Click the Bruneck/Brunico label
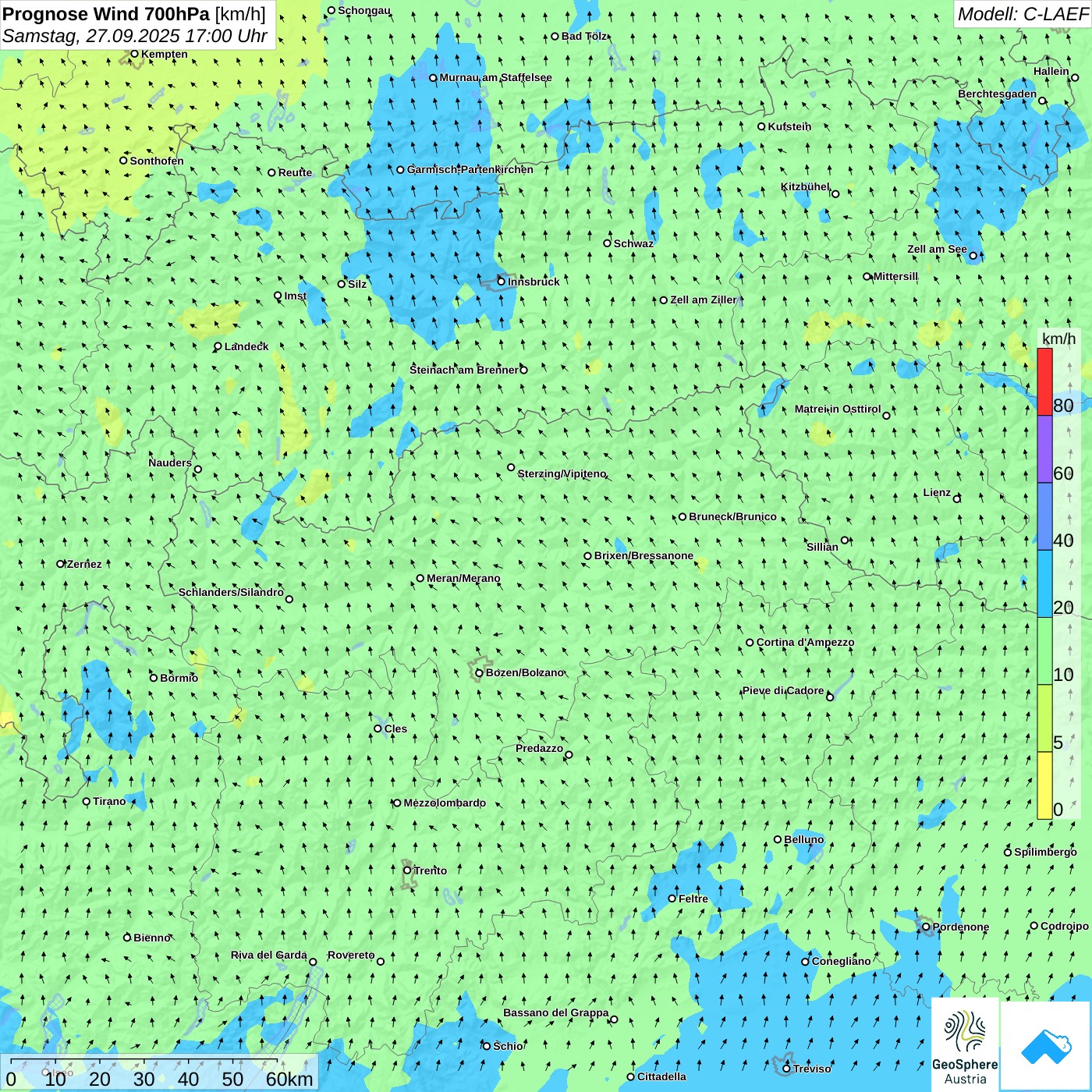Viewport: 1092px width, 1092px height. pyautogui.click(x=732, y=516)
